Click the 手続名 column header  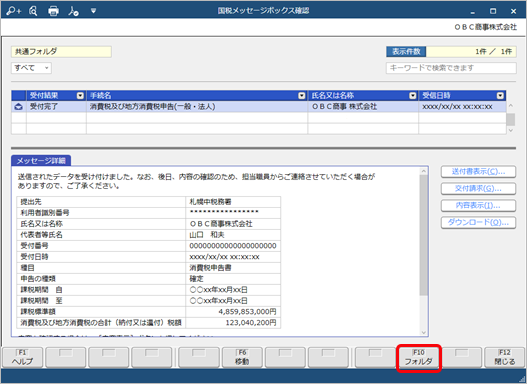coord(197,96)
